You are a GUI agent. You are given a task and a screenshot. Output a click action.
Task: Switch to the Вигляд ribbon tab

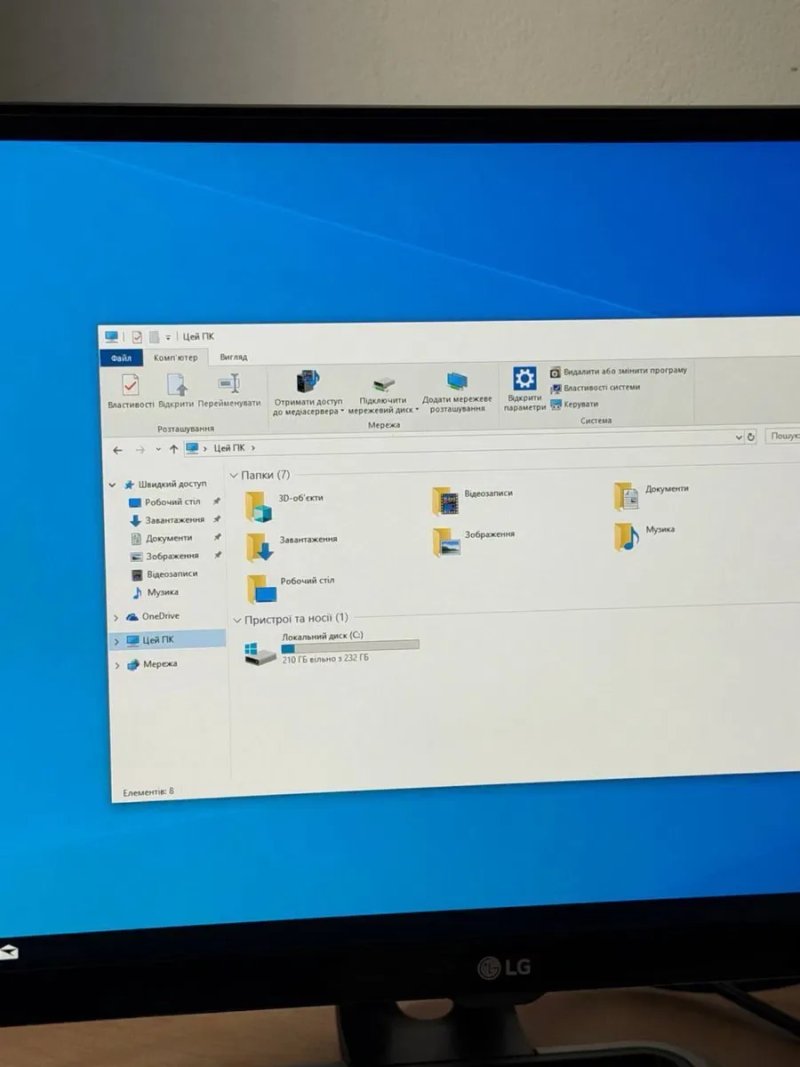(x=233, y=357)
